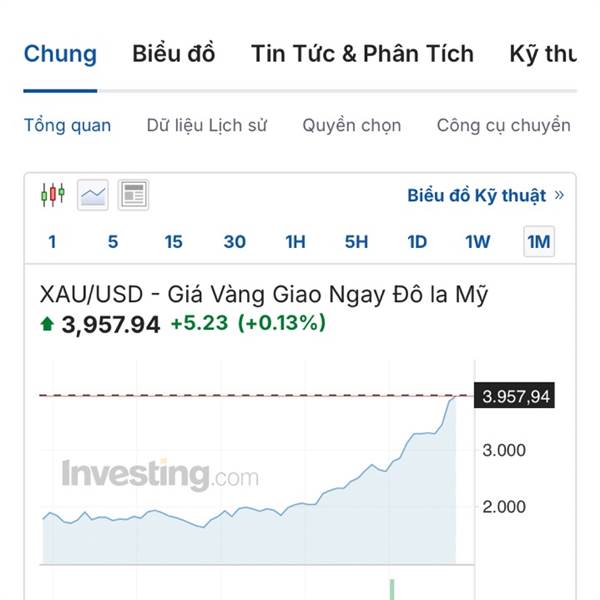The width and height of the screenshot is (600, 600).
Task: Open the news view chart icon
Action: tap(133, 194)
